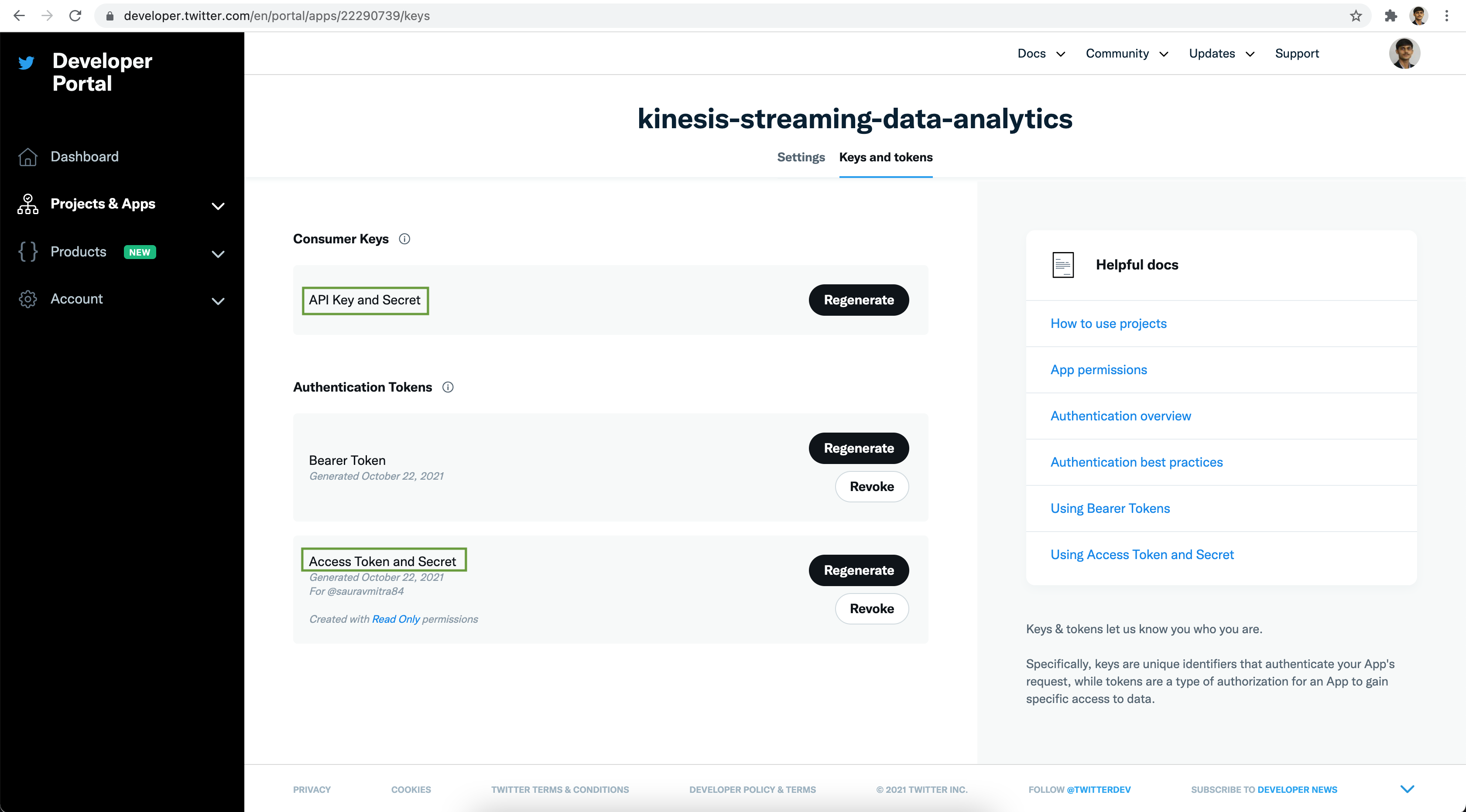Open Developer Policy & Terms footer link
Viewport: 1466px width, 812px height.
[x=752, y=789]
